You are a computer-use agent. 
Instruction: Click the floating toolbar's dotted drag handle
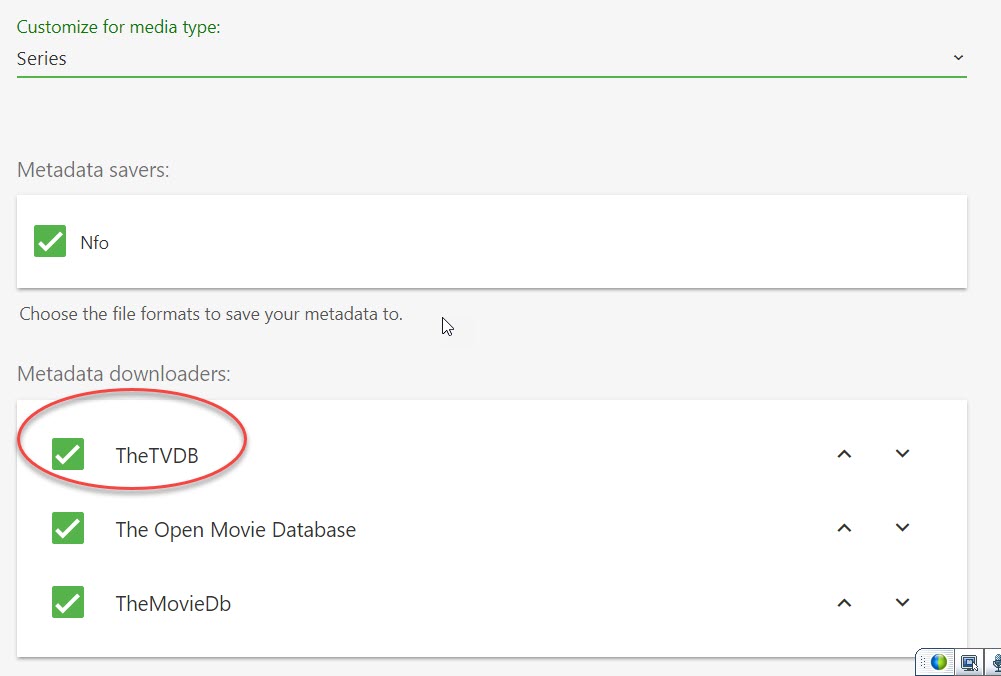click(x=923, y=662)
